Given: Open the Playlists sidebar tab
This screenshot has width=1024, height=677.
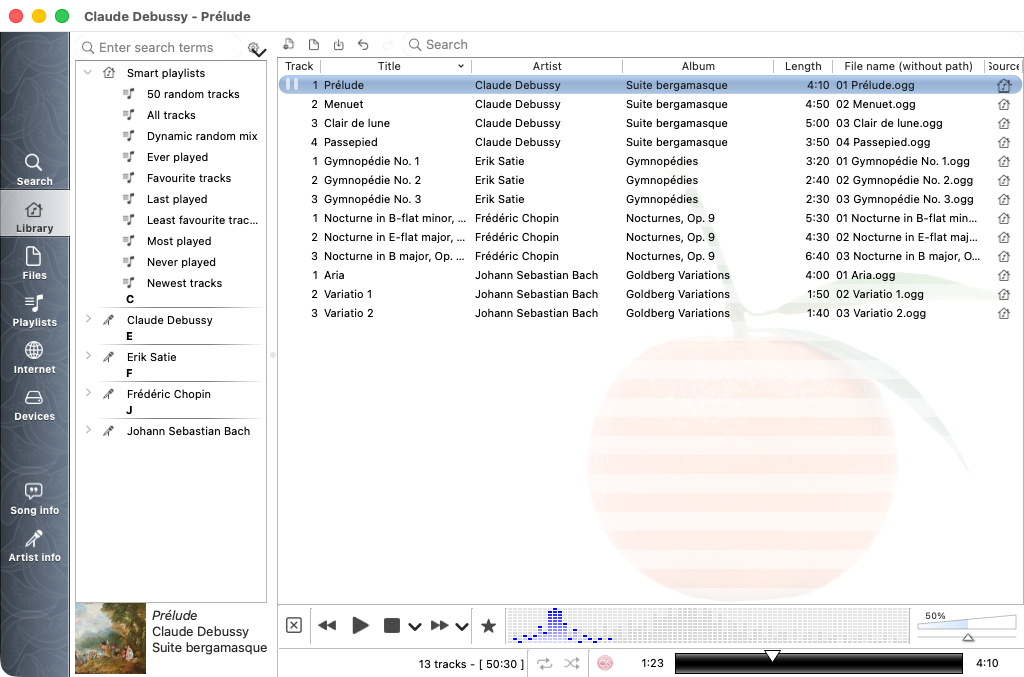Looking at the screenshot, I should (x=34, y=311).
